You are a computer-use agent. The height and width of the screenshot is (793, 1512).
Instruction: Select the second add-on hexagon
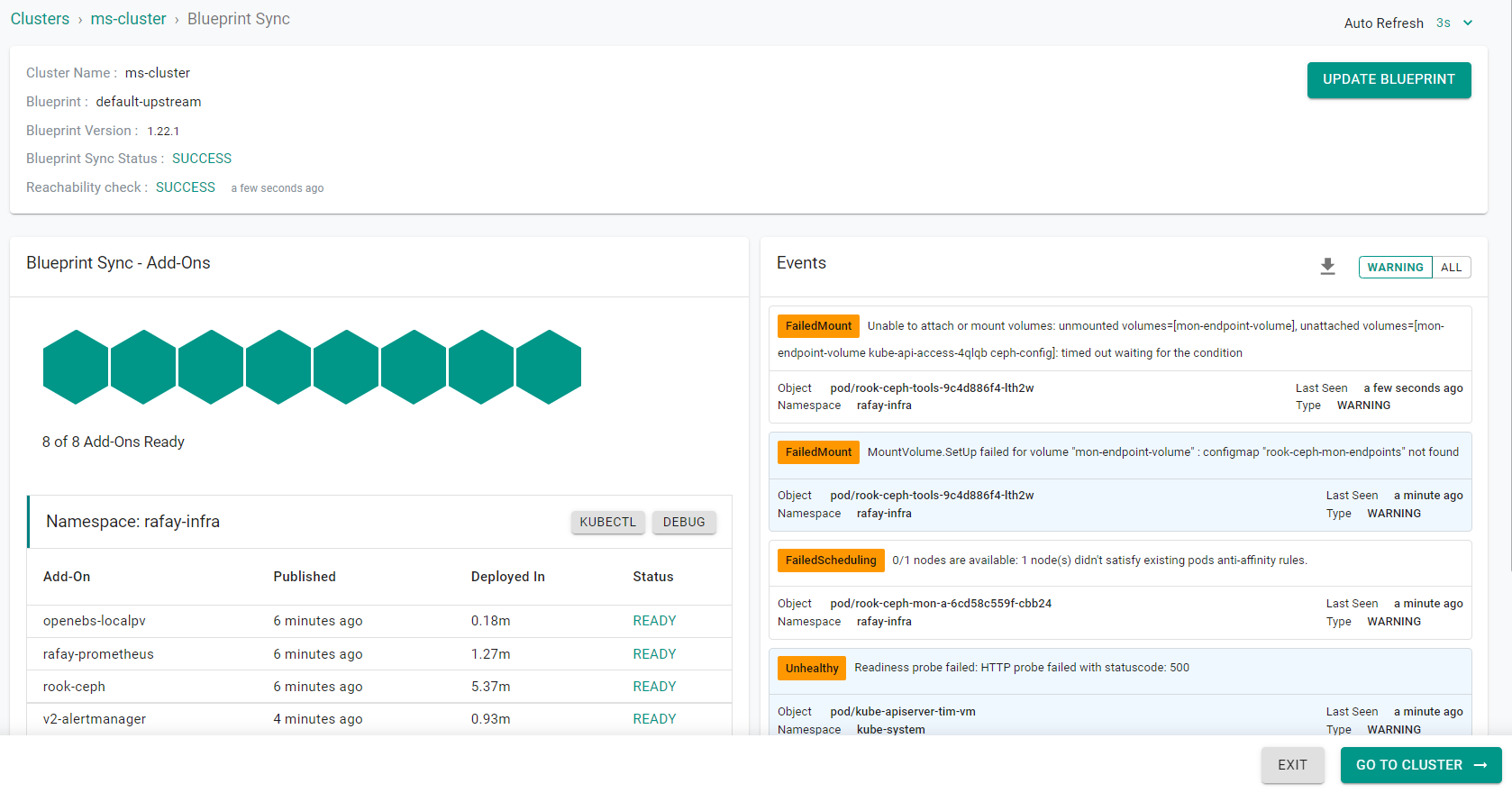[143, 367]
